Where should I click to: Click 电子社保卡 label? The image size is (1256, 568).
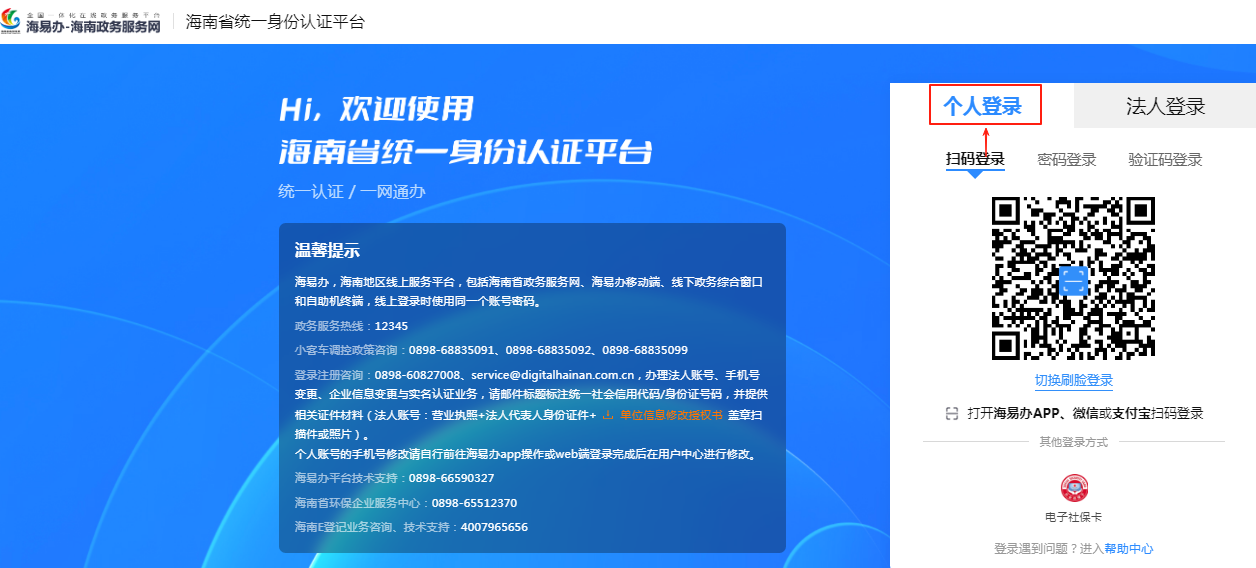[x=1074, y=517]
